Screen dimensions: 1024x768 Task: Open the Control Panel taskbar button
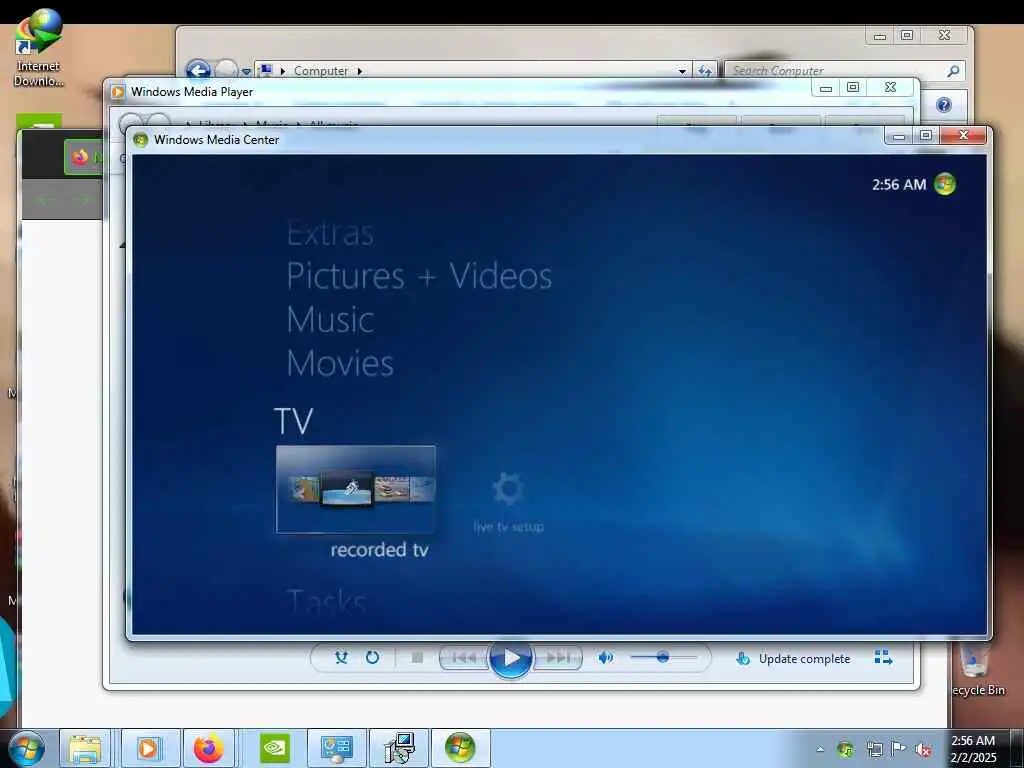click(336, 748)
